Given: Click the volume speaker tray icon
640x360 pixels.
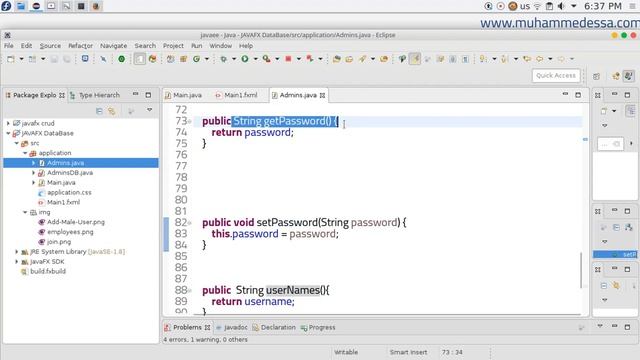Looking at the screenshot, I should [x=562, y=6].
